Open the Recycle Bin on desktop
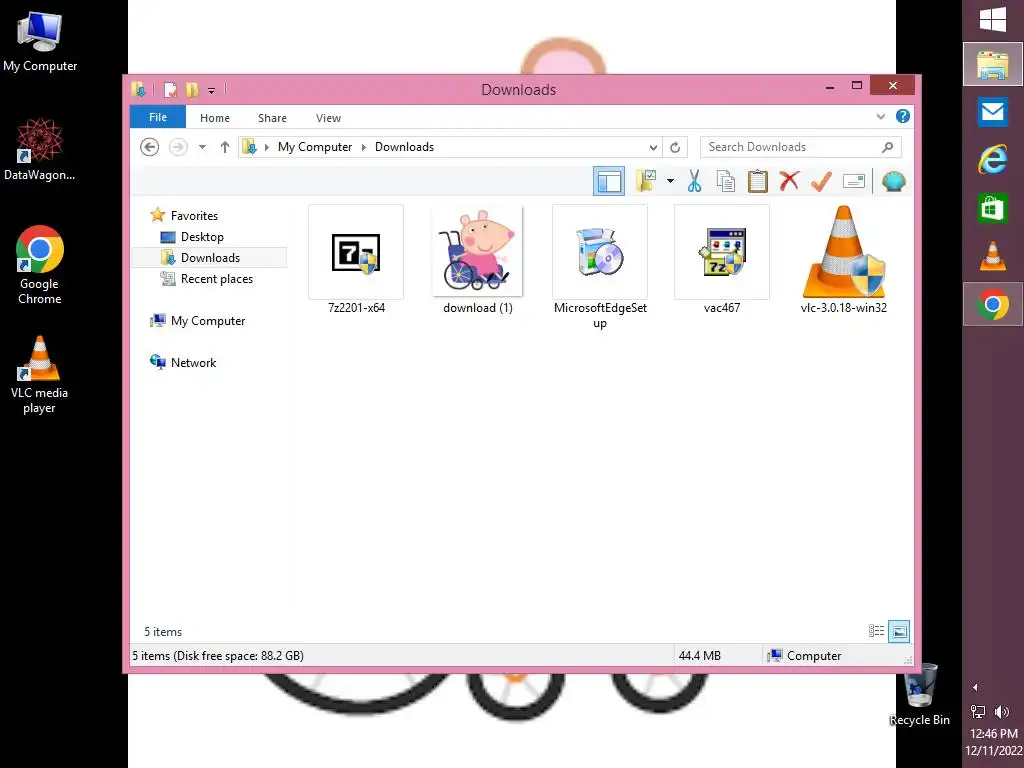Screen dimensions: 1024x768 pyautogui.click(x=920, y=695)
